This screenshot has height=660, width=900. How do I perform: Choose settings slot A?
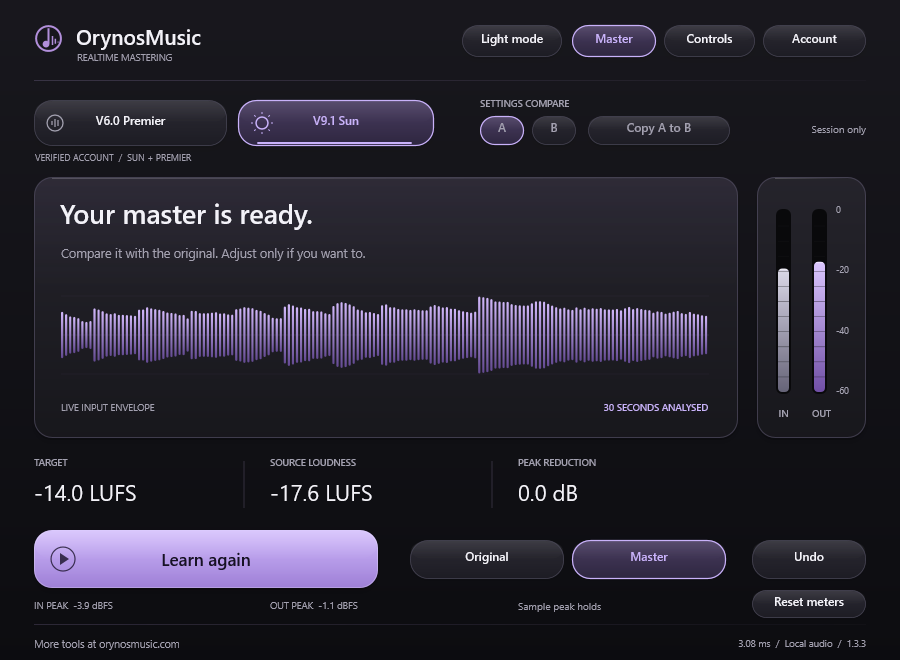pos(502,130)
